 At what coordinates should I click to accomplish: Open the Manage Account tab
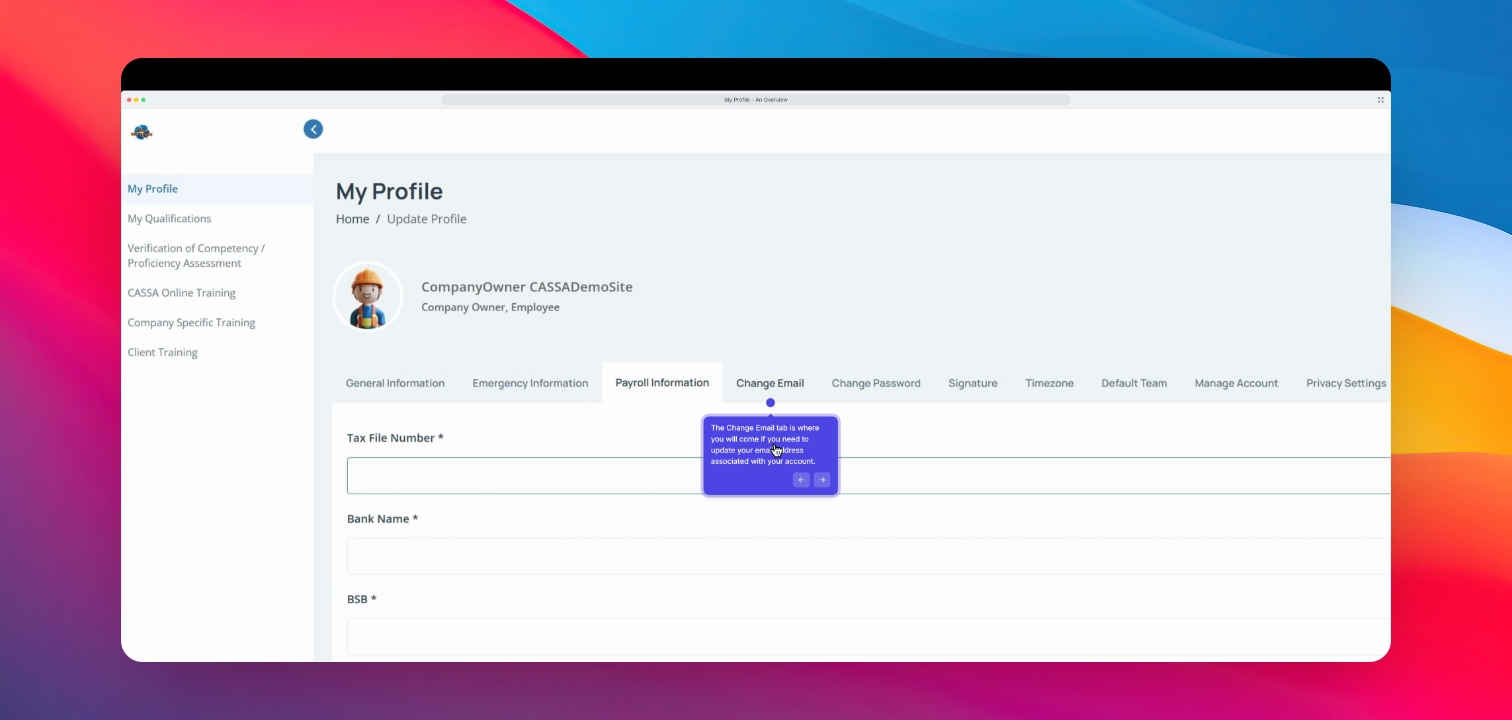click(1236, 383)
